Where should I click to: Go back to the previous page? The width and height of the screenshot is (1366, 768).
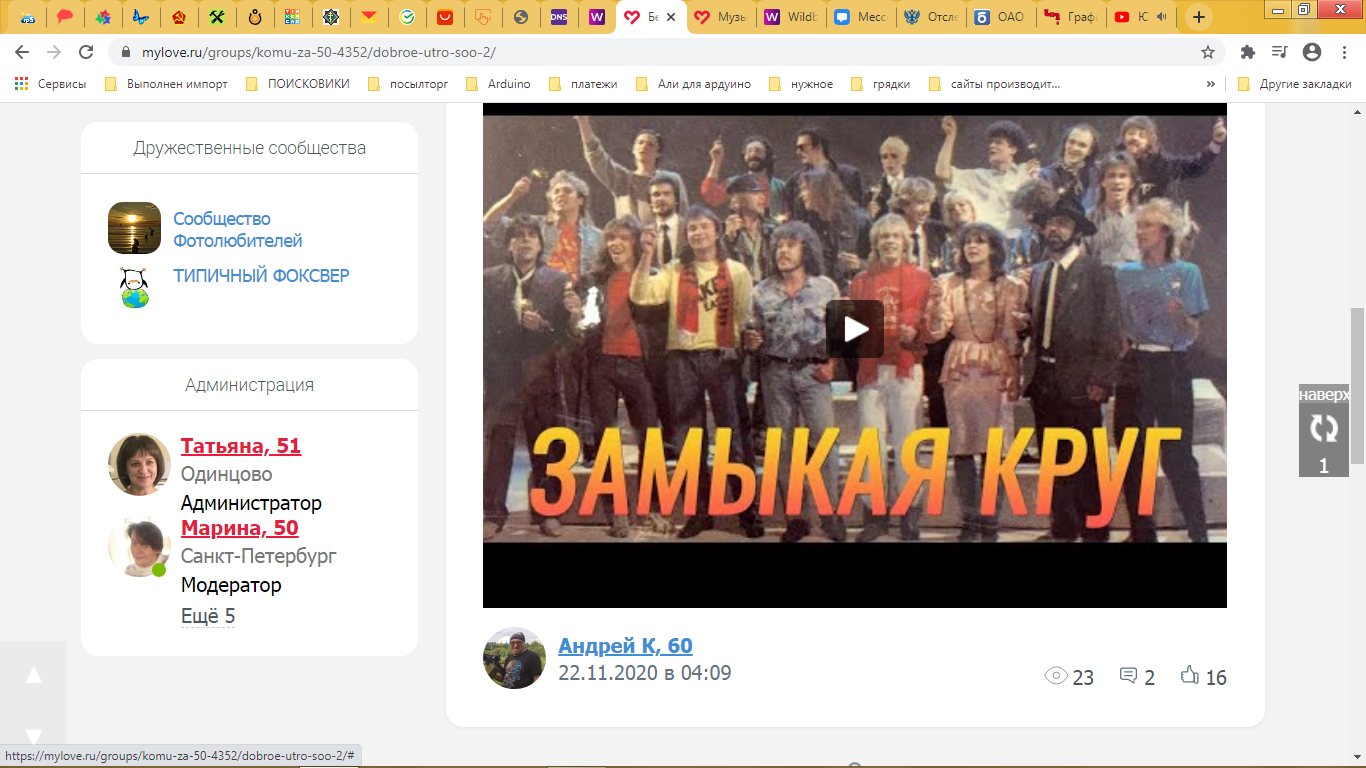click(22, 52)
